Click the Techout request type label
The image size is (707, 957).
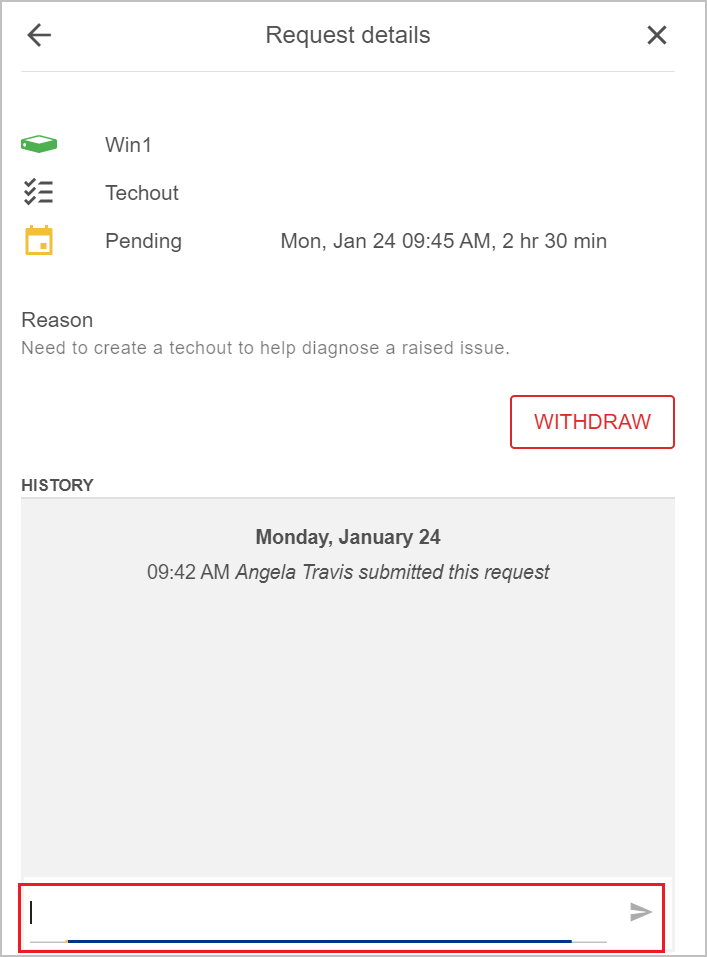(142, 193)
